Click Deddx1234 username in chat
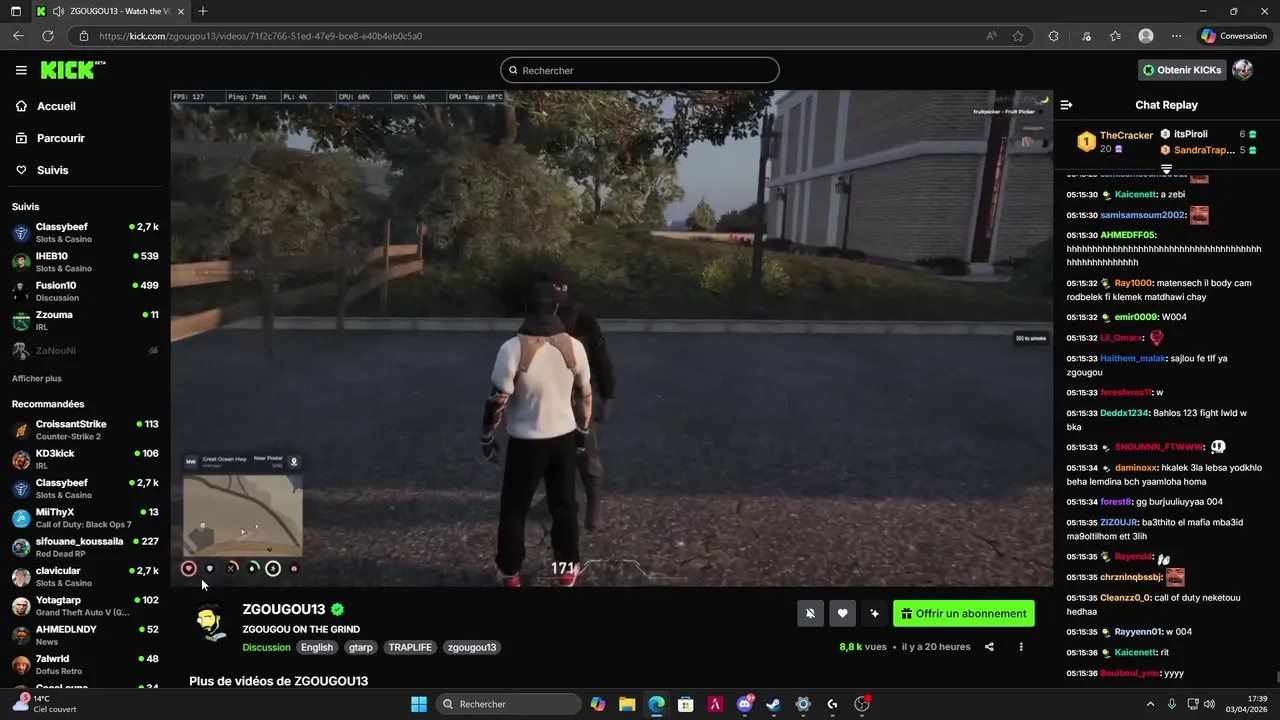The image size is (1280, 720). coord(1124,413)
